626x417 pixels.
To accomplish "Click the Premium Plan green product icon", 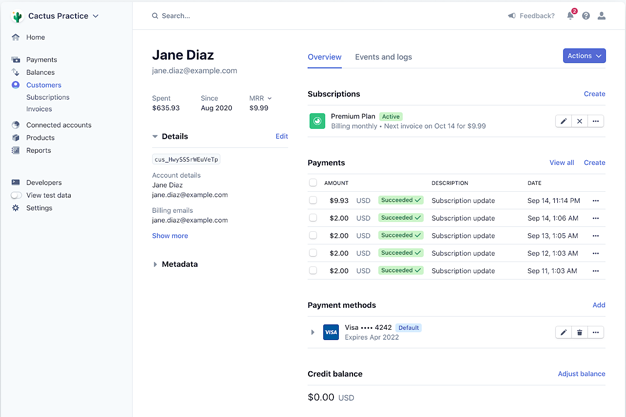I will coord(317,121).
